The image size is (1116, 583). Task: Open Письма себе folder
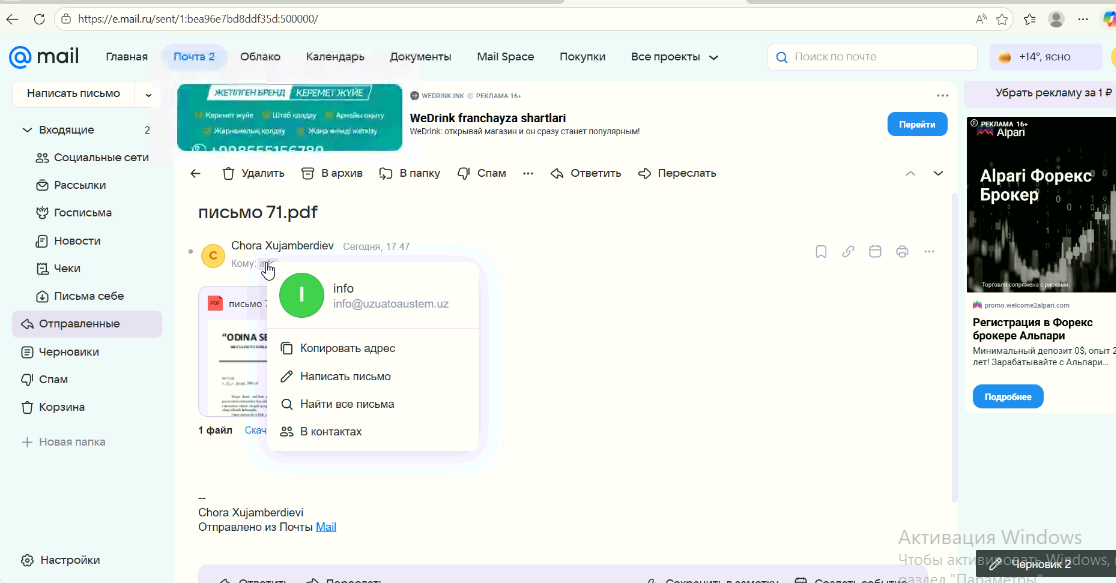click(x=80, y=296)
